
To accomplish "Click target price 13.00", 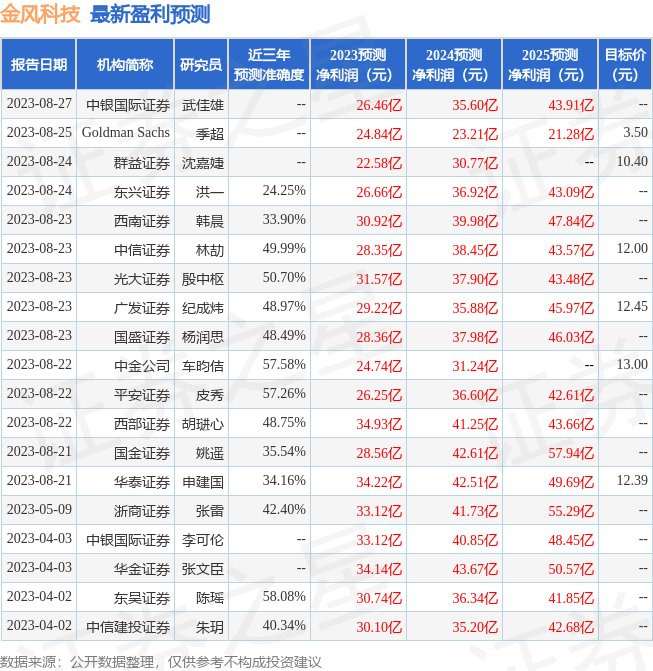I will point(632,364).
